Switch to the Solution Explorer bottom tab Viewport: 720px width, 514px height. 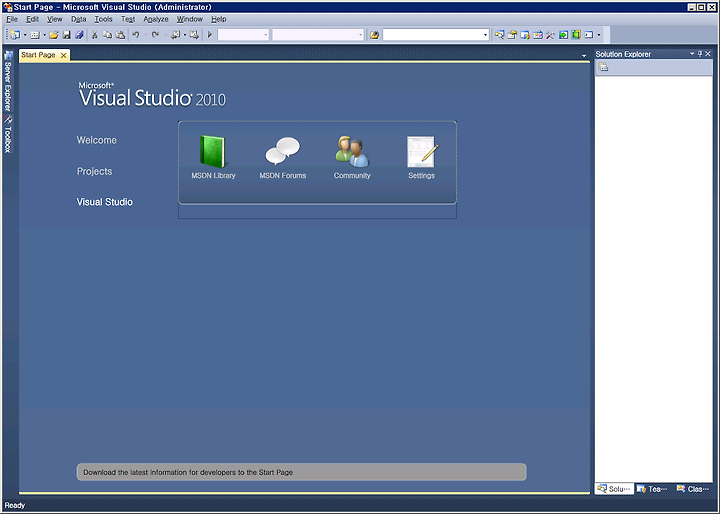pos(614,489)
